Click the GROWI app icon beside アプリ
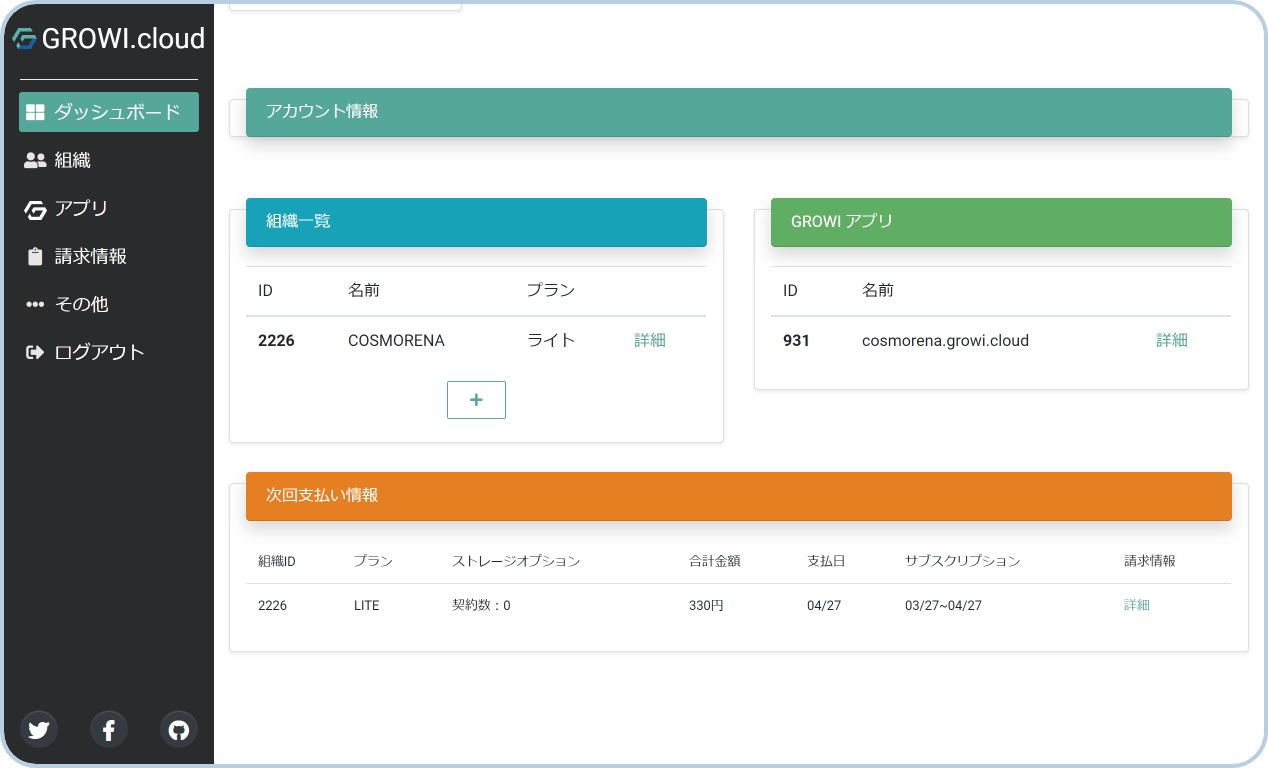The image size is (1268, 768). [36, 209]
